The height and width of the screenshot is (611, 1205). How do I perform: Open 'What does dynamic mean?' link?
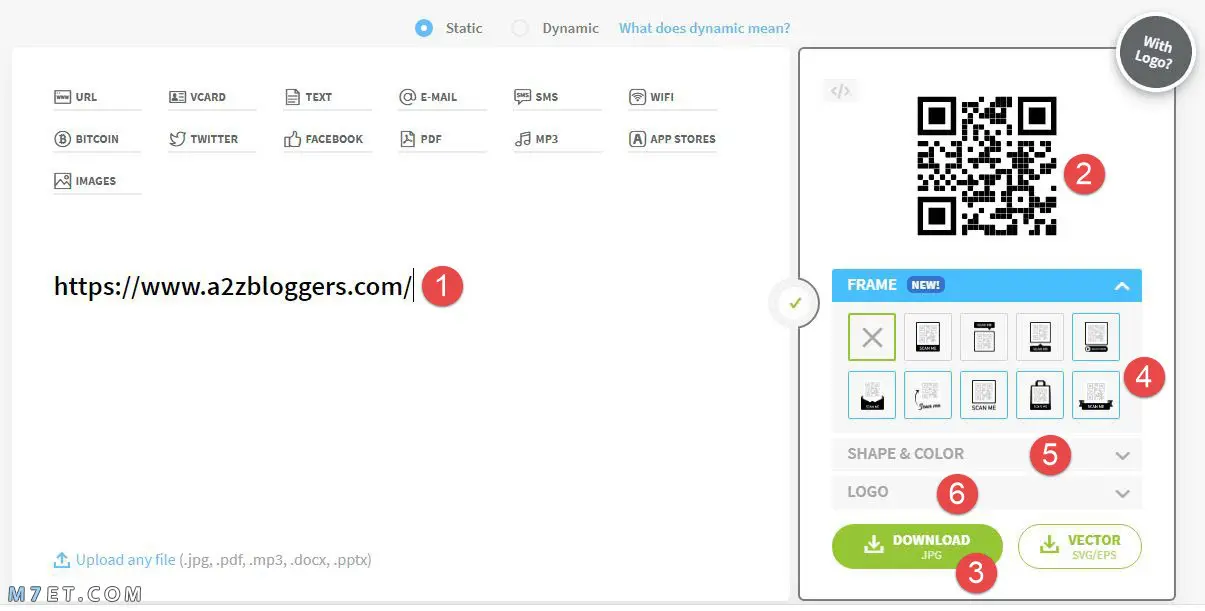pyautogui.click(x=704, y=28)
